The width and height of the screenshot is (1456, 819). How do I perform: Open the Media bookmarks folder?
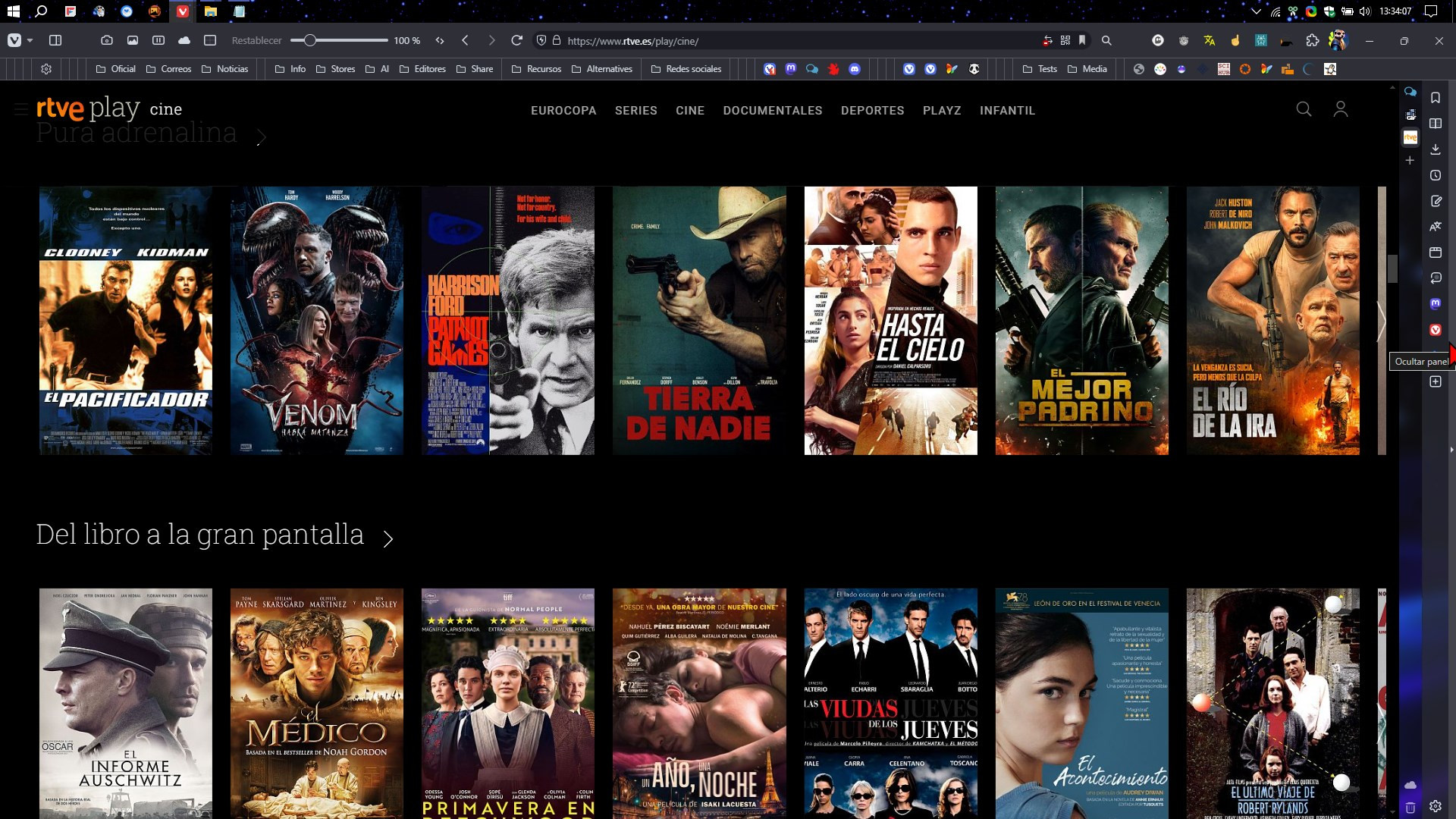tap(1087, 69)
